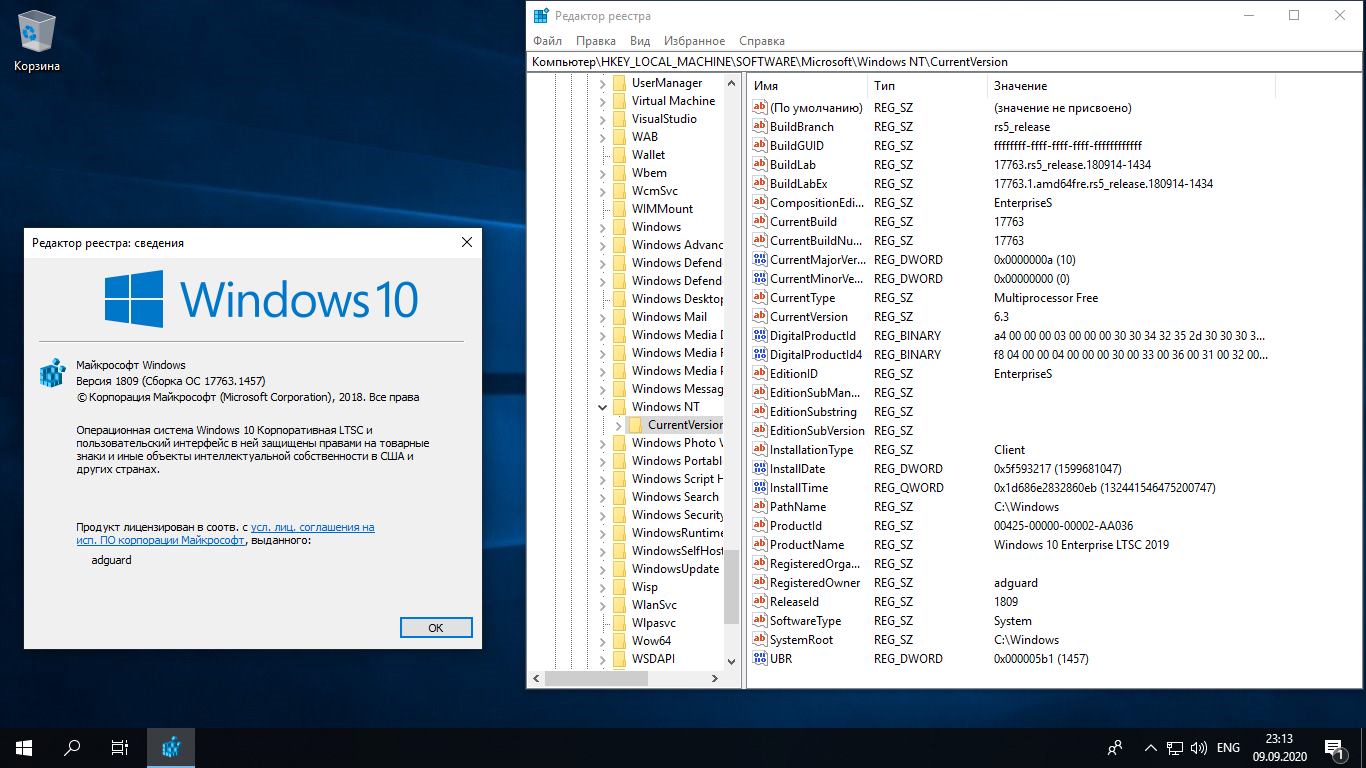1366x768 pixels.
Task: Open Task View on taskbar
Action: point(120,747)
